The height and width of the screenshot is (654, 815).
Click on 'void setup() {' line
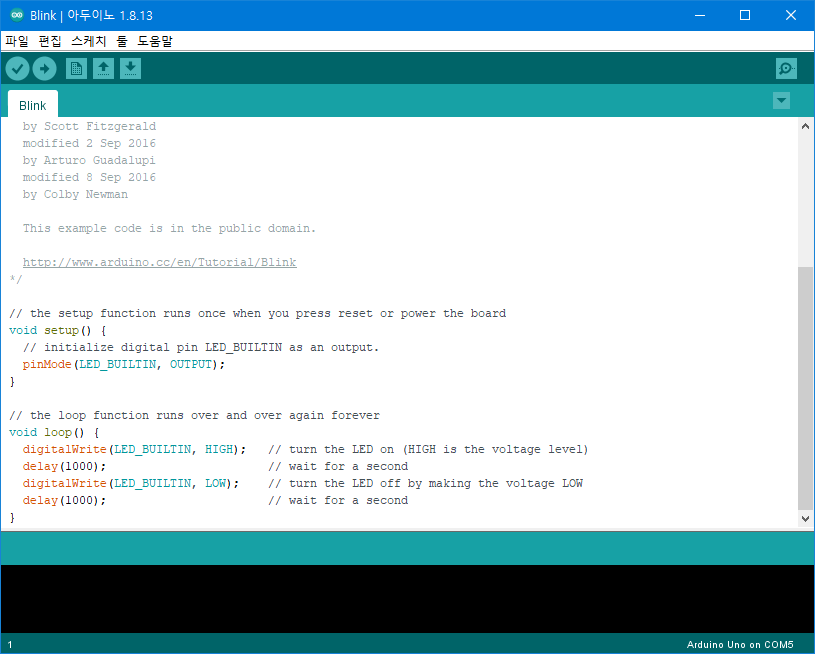pyautogui.click(x=58, y=330)
